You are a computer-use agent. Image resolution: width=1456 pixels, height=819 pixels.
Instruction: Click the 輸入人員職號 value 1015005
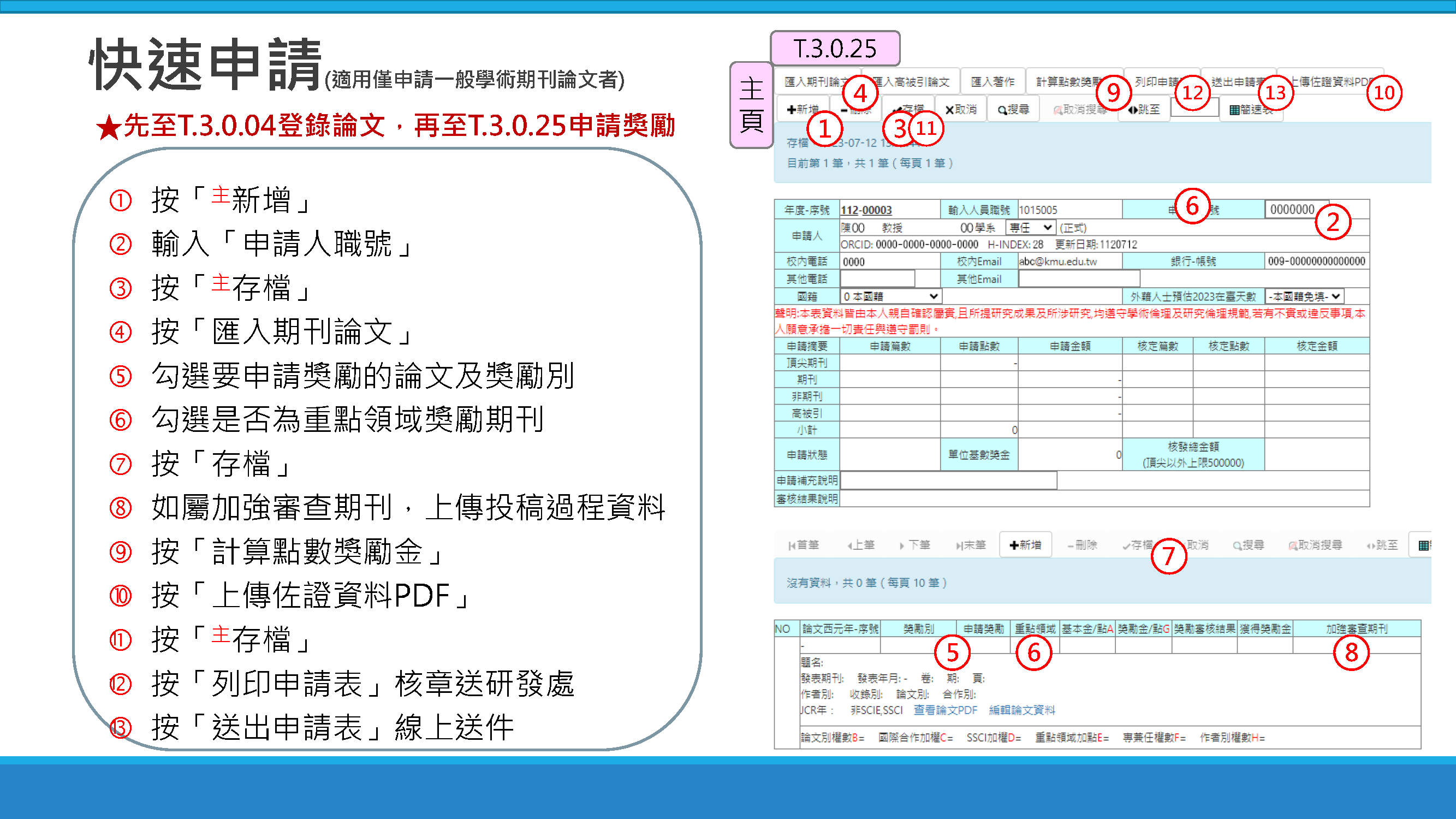[1038, 210]
